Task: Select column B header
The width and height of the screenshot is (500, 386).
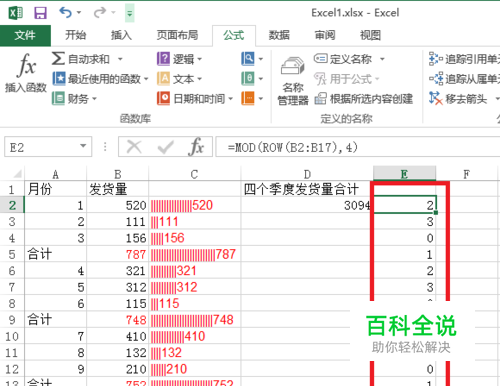Action: (117, 174)
